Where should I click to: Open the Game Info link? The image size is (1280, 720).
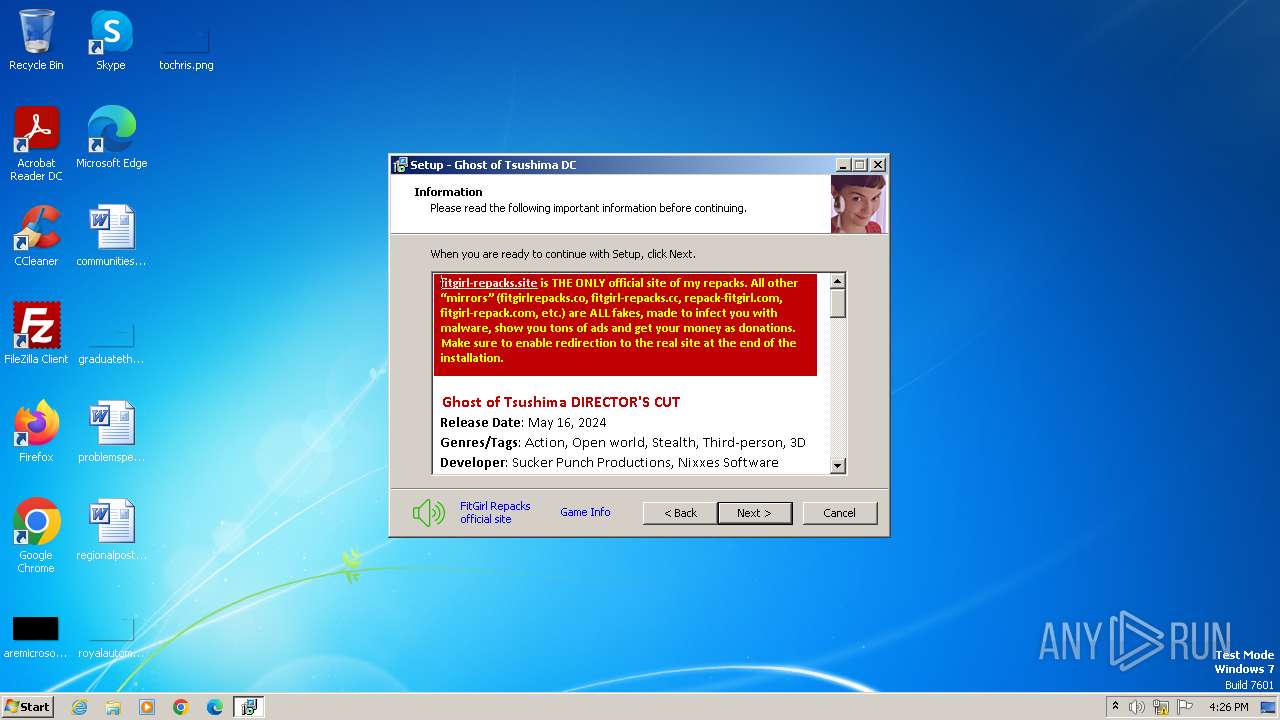(585, 512)
